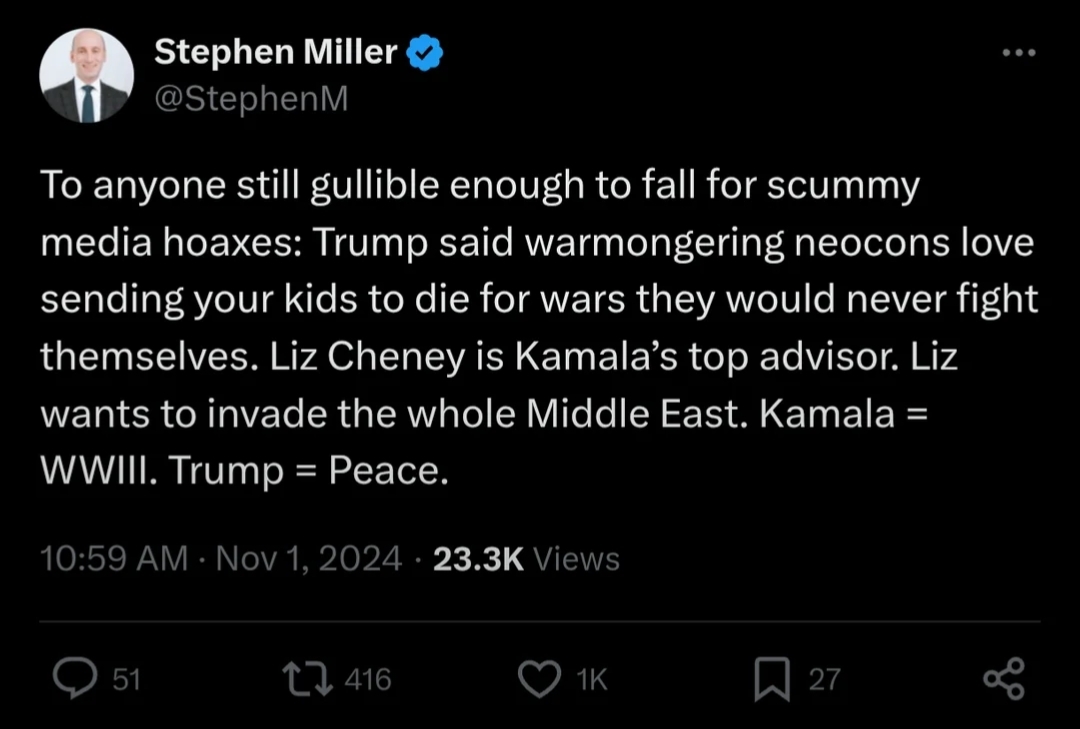Bookmark this post using the bookmark icon

[771, 679]
